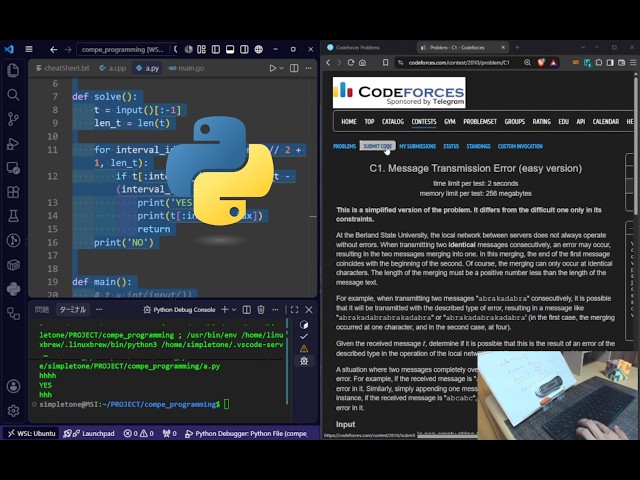Open the Search view in VS Code

coord(13,95)
